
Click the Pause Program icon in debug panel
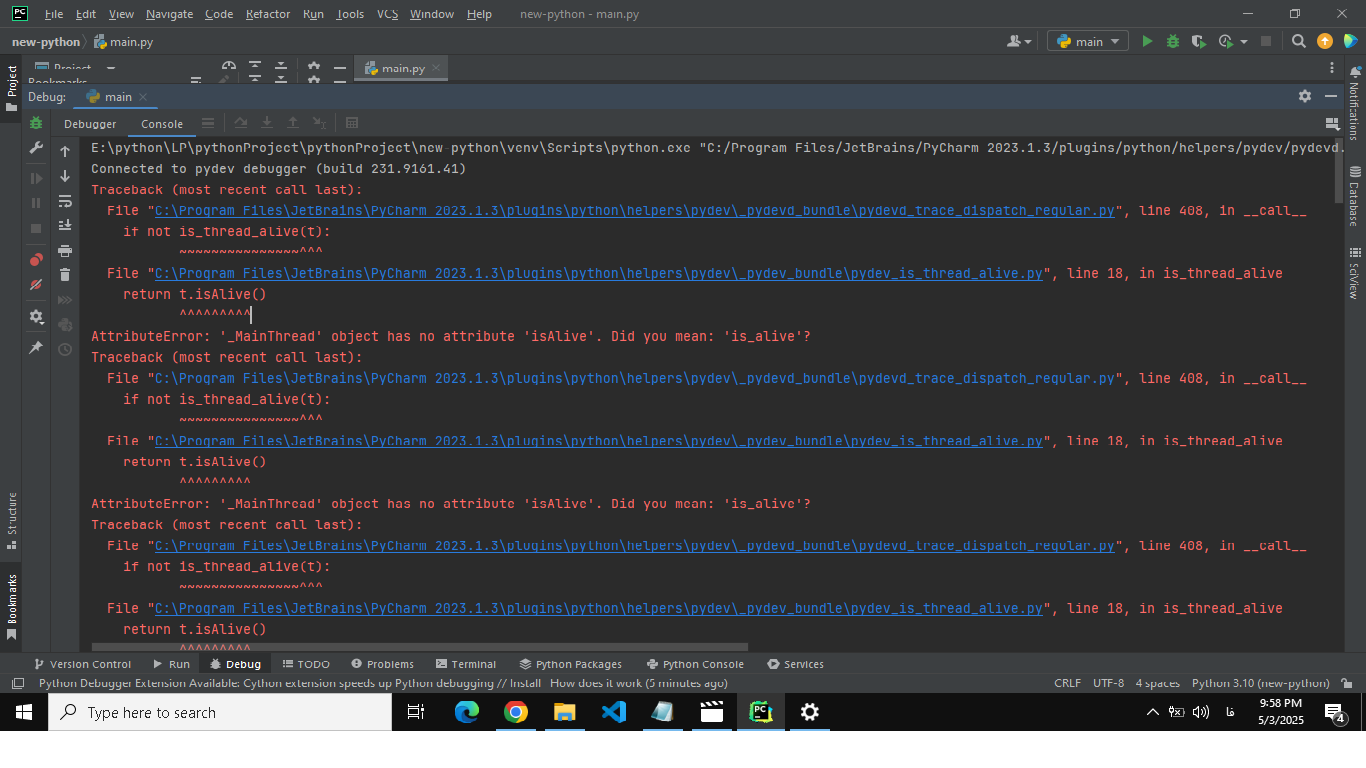pos(36,203)
